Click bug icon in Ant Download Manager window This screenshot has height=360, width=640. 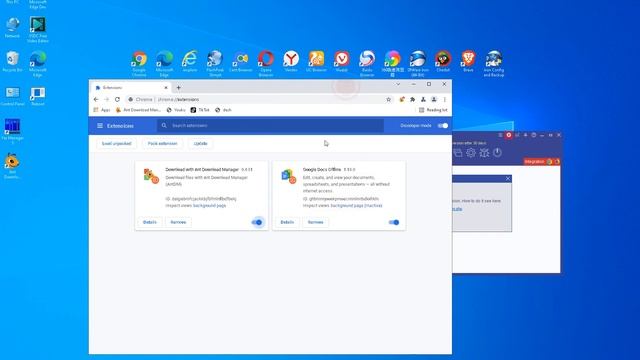pyautogui.click(x=484, y=153)
